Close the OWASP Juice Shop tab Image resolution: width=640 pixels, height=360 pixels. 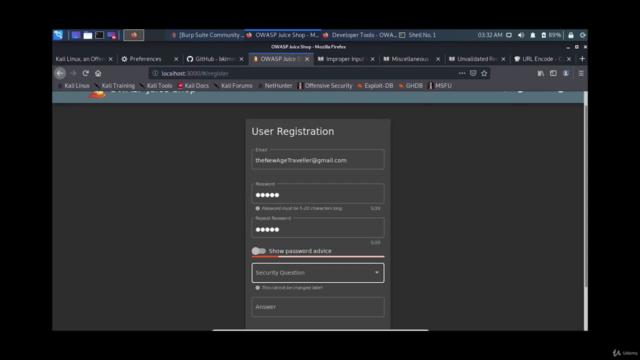click(307, 59)
